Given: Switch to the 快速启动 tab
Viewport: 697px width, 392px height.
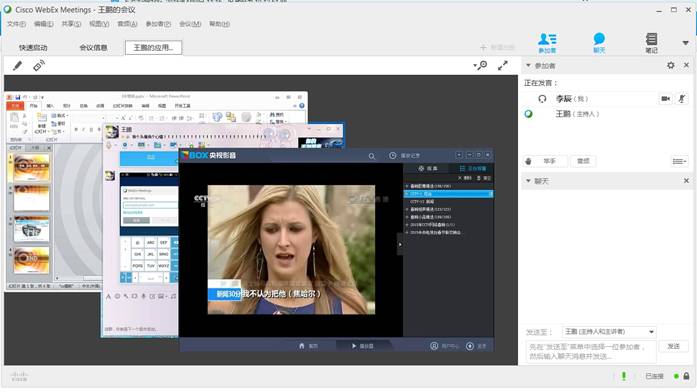Looking at the screenshot, I should click(x=33, y=48).
